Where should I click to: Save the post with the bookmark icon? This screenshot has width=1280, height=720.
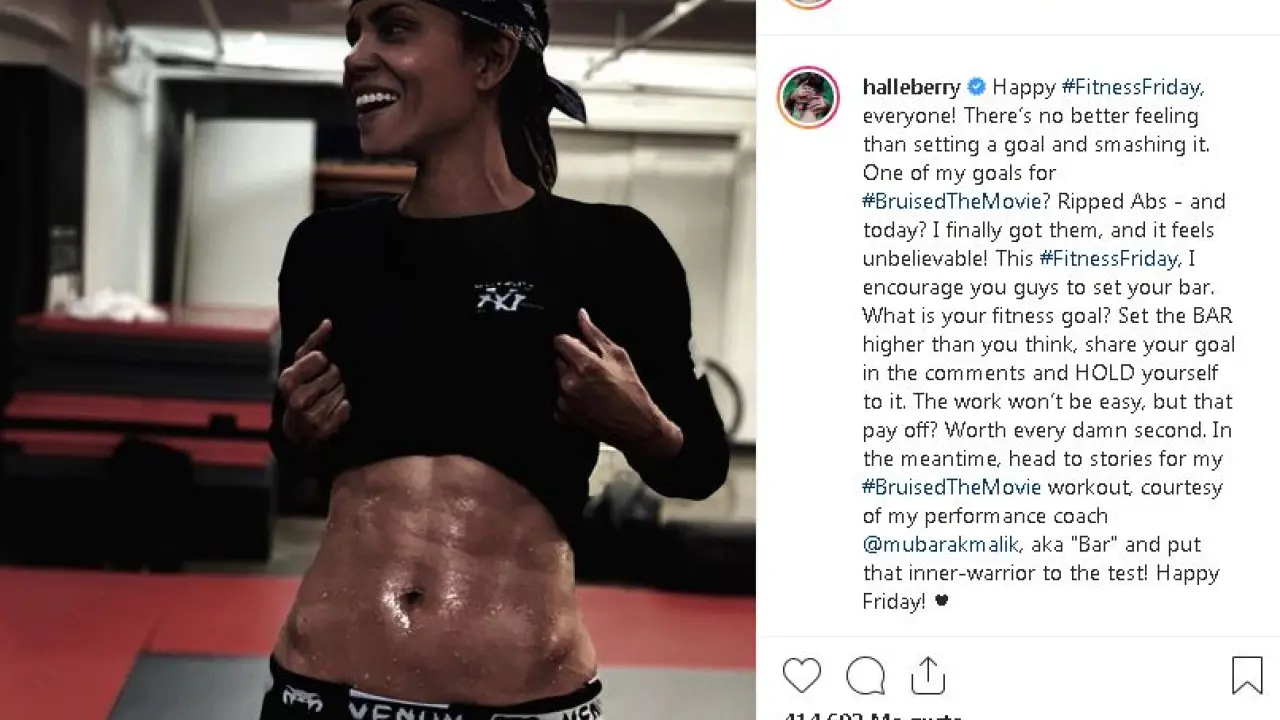[x=1247, y=675]
